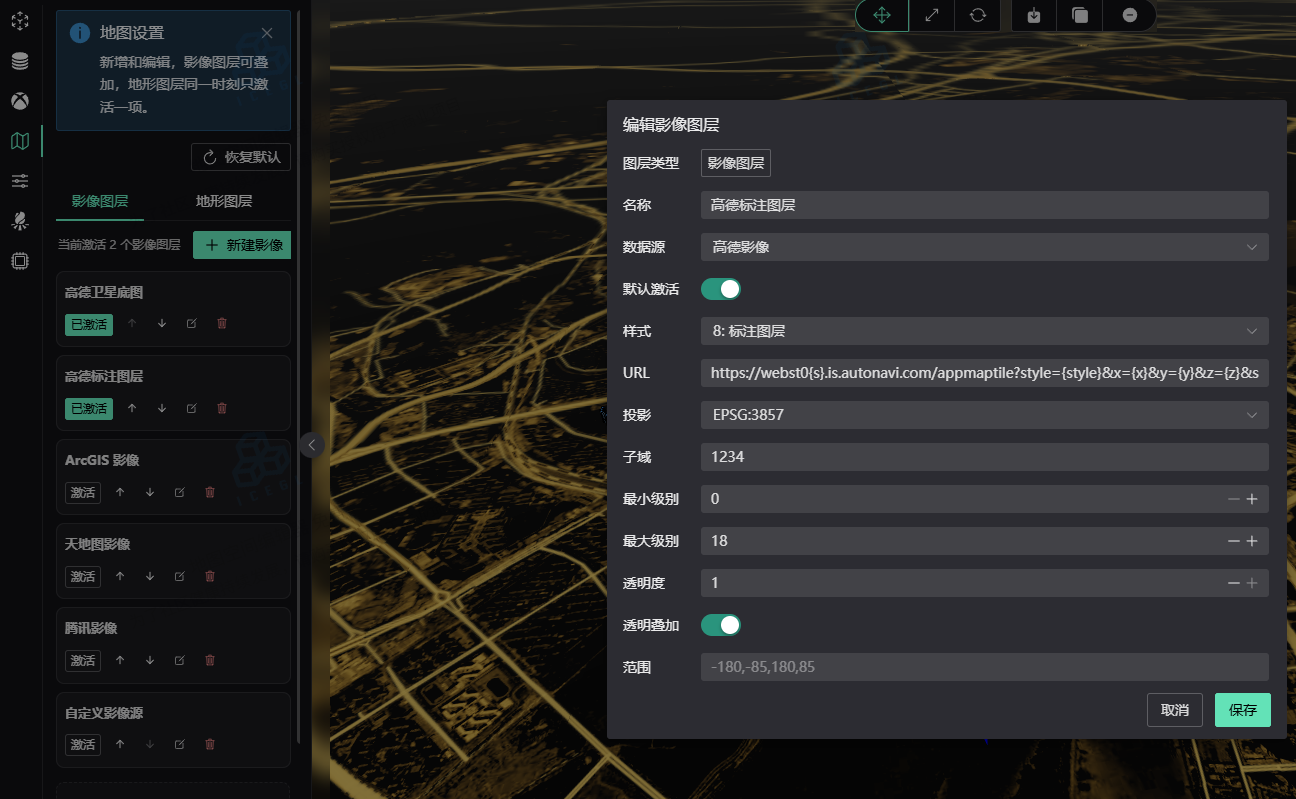Toggle 已激活 state of 高德标注图层

(89, 407)
